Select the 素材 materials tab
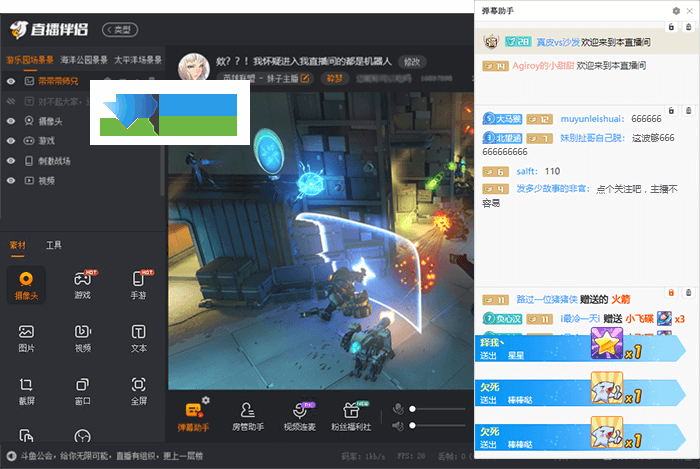Viewport: 700px width, 469px height. [18, 245]
